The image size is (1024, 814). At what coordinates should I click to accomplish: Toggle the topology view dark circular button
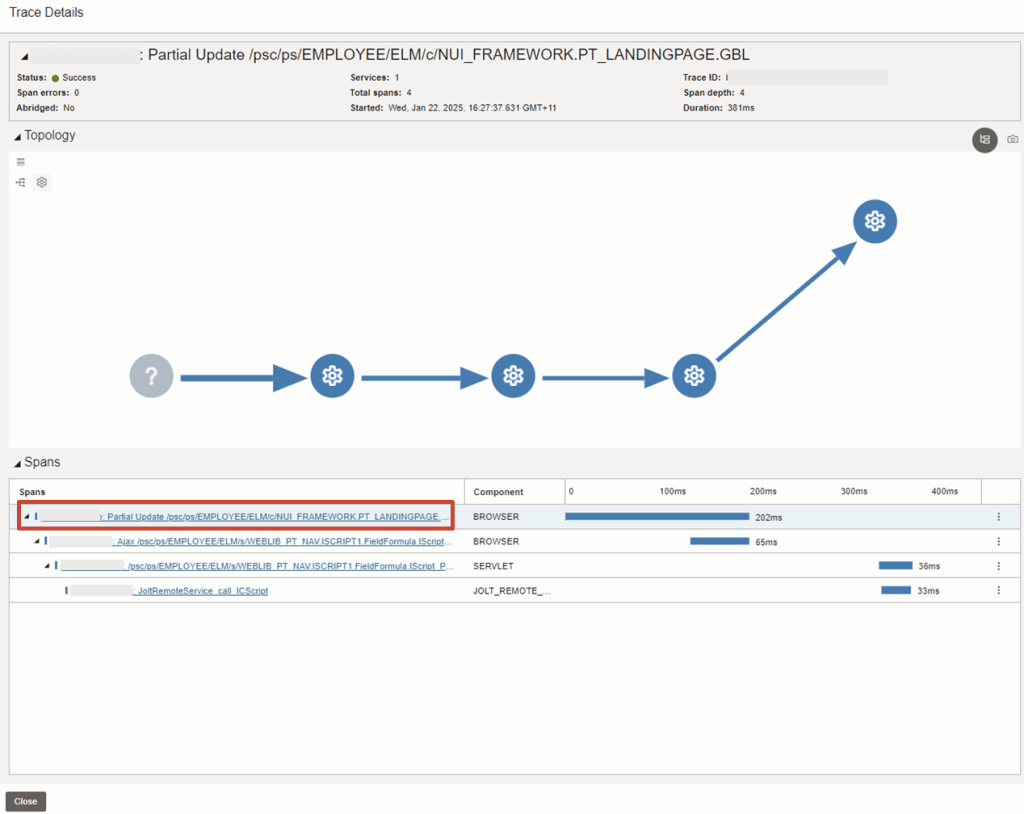(x=985, y=140)
